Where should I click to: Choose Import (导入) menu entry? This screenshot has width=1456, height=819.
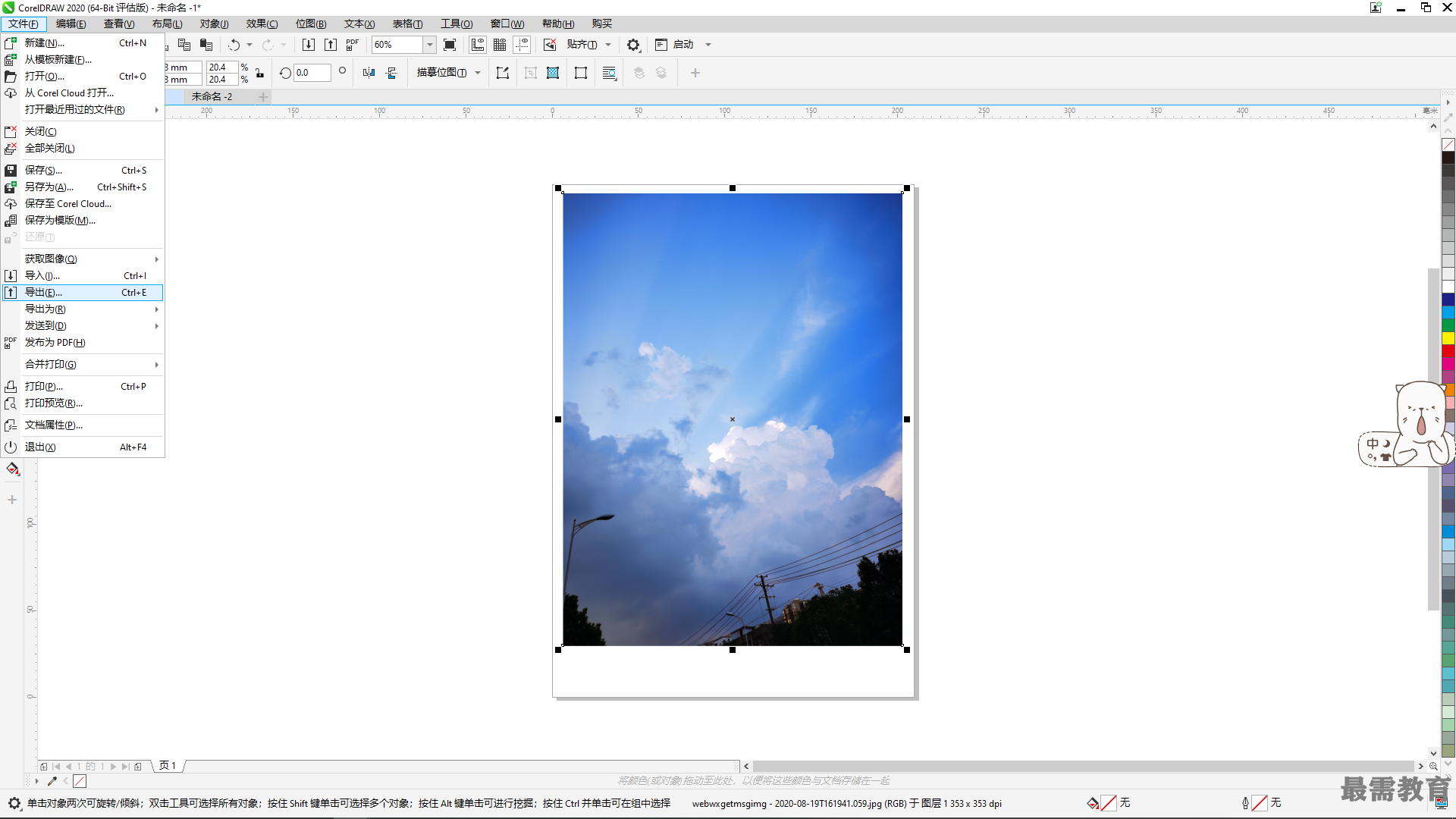(83, 276)
